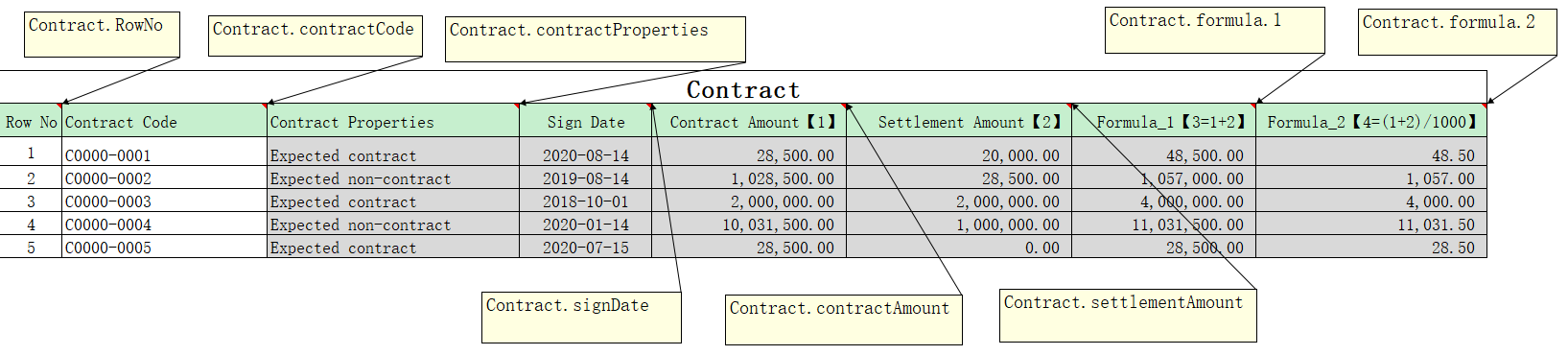Click the Expected non-contract cell in row 2
This screenshot has height=355, width=1568.
(x=393, y=177)
